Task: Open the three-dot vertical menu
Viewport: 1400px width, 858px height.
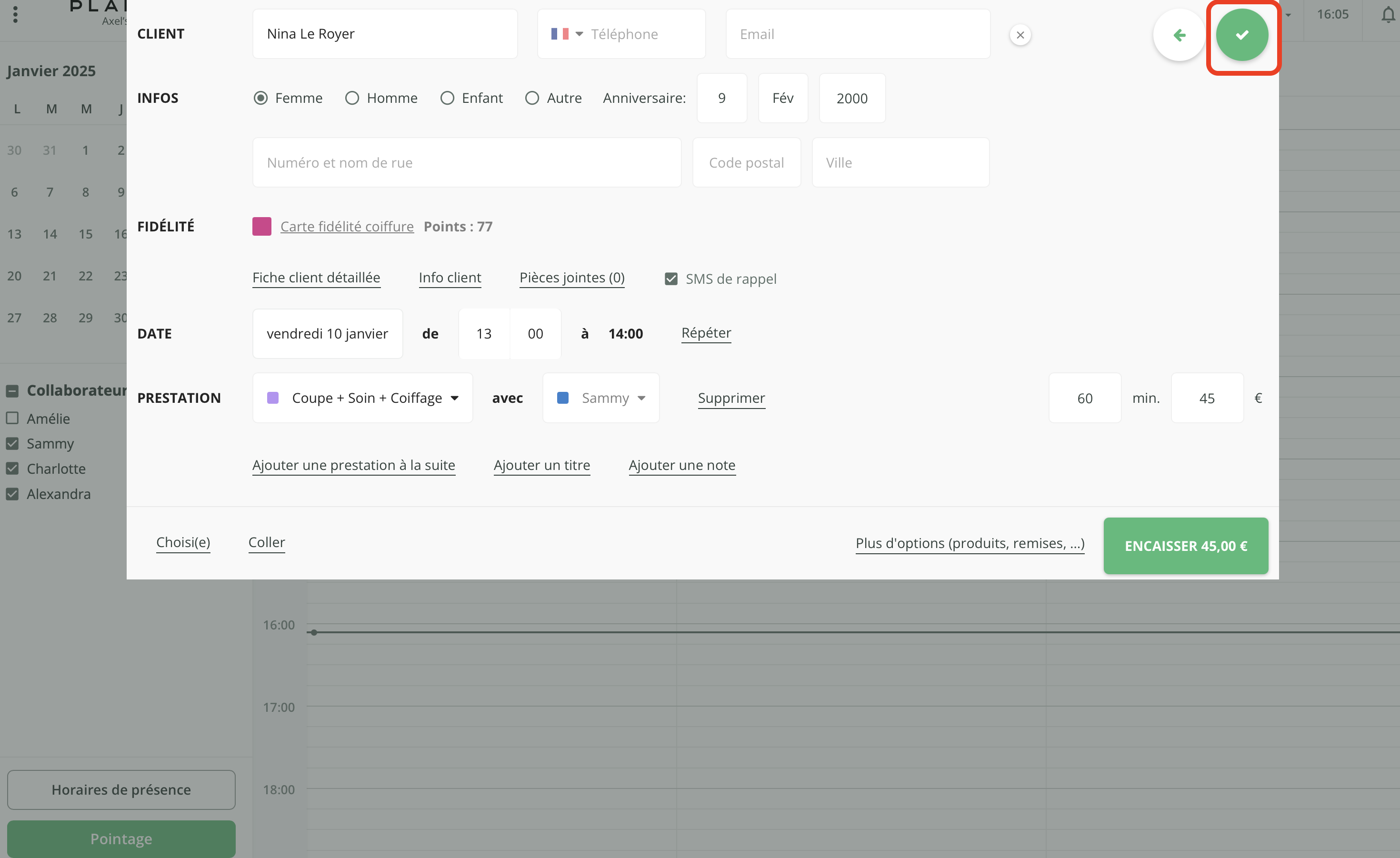Action: 15,14
